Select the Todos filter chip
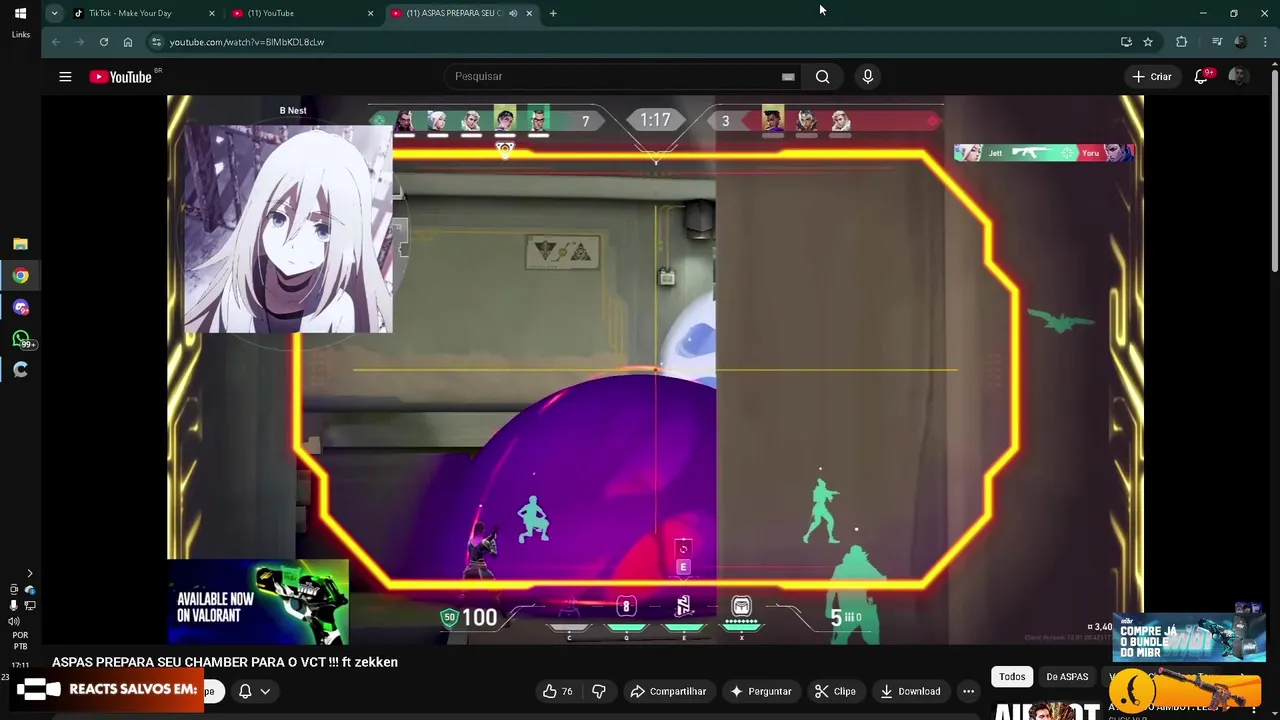This screenshot has width=1280, height=720. coord(1012,677)
